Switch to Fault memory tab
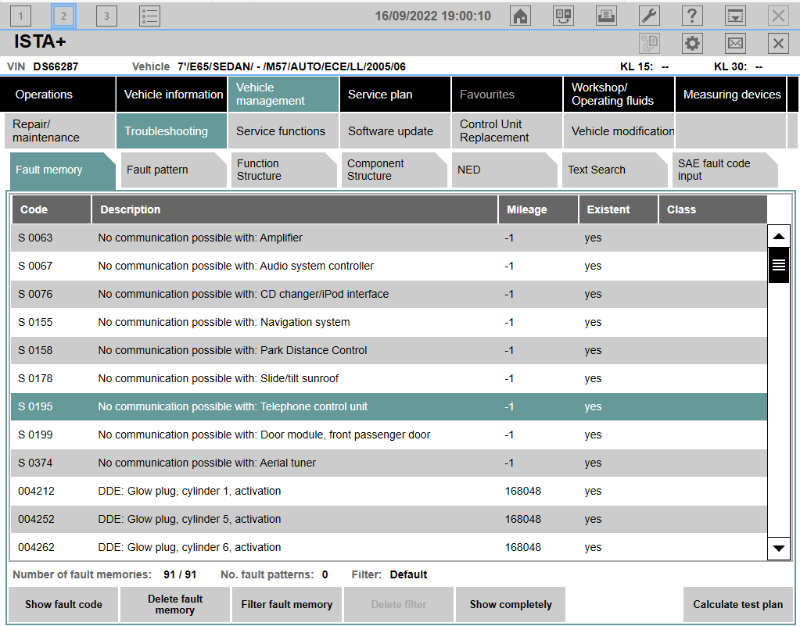 point(63,170)
